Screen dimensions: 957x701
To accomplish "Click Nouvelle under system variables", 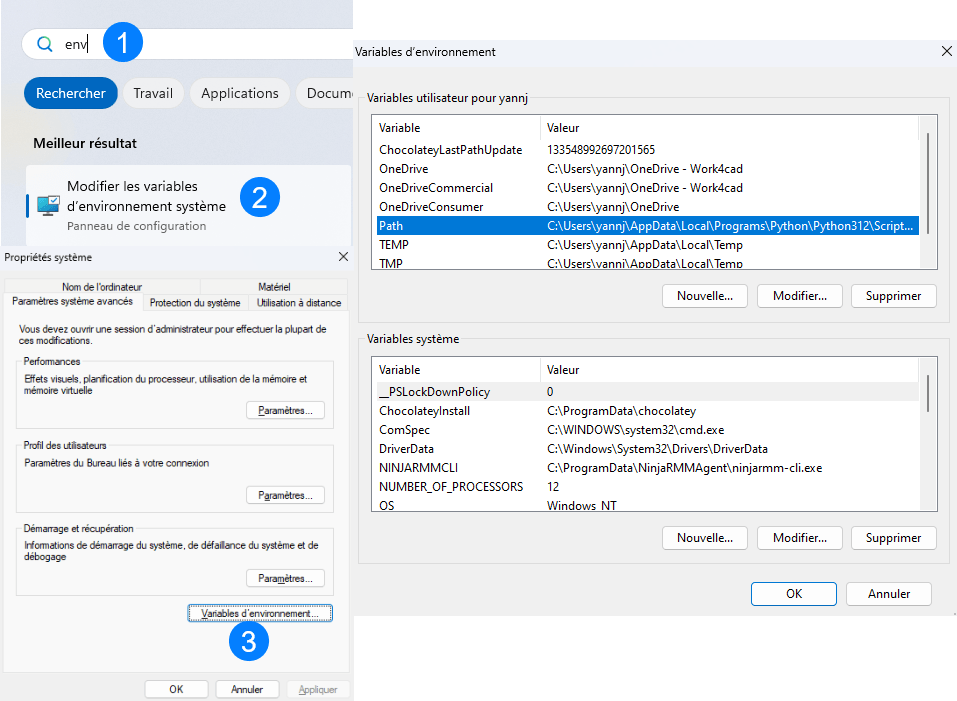I will (x=704, y=538).
